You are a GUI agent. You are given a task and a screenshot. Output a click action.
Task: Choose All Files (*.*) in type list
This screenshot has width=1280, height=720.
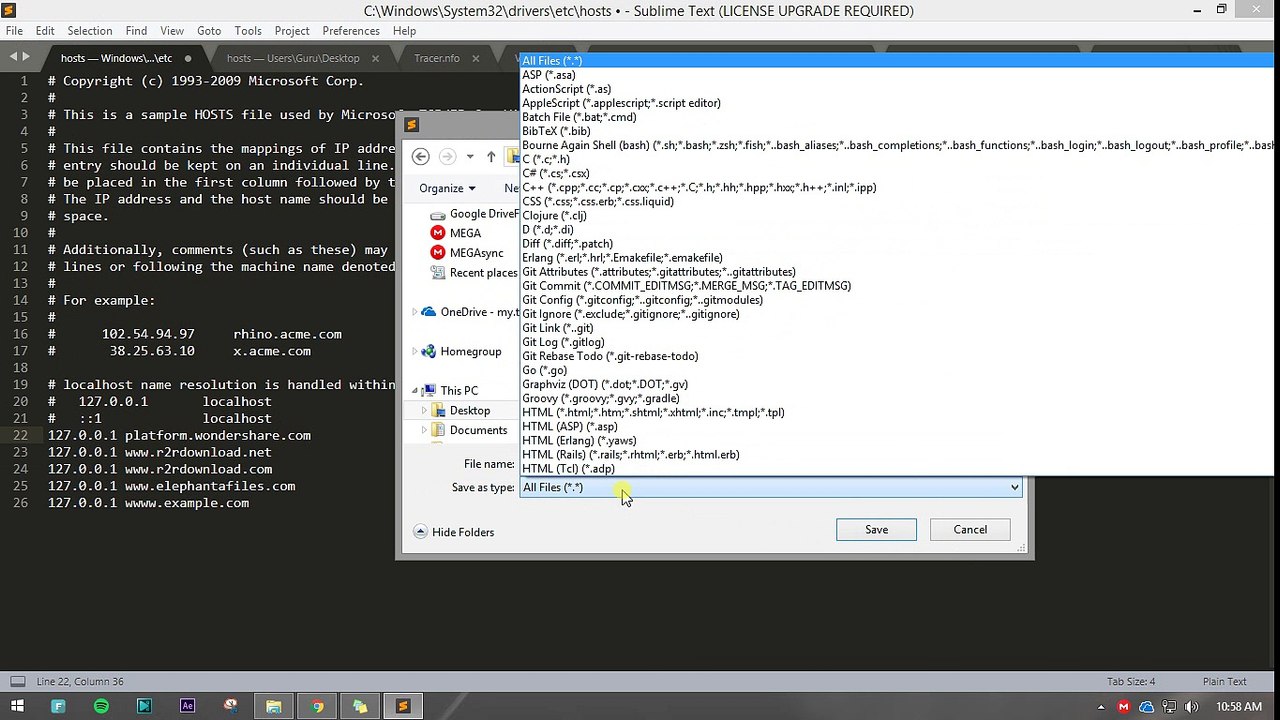896,61
